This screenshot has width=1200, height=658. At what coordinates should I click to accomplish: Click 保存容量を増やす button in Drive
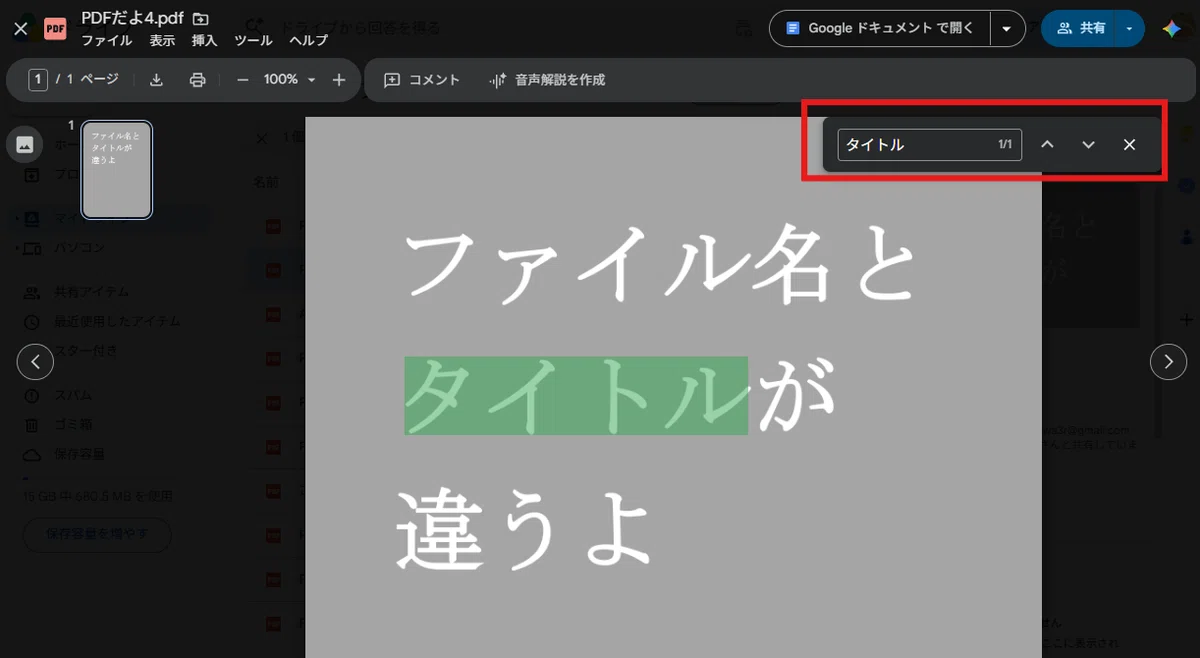(97, 534)
